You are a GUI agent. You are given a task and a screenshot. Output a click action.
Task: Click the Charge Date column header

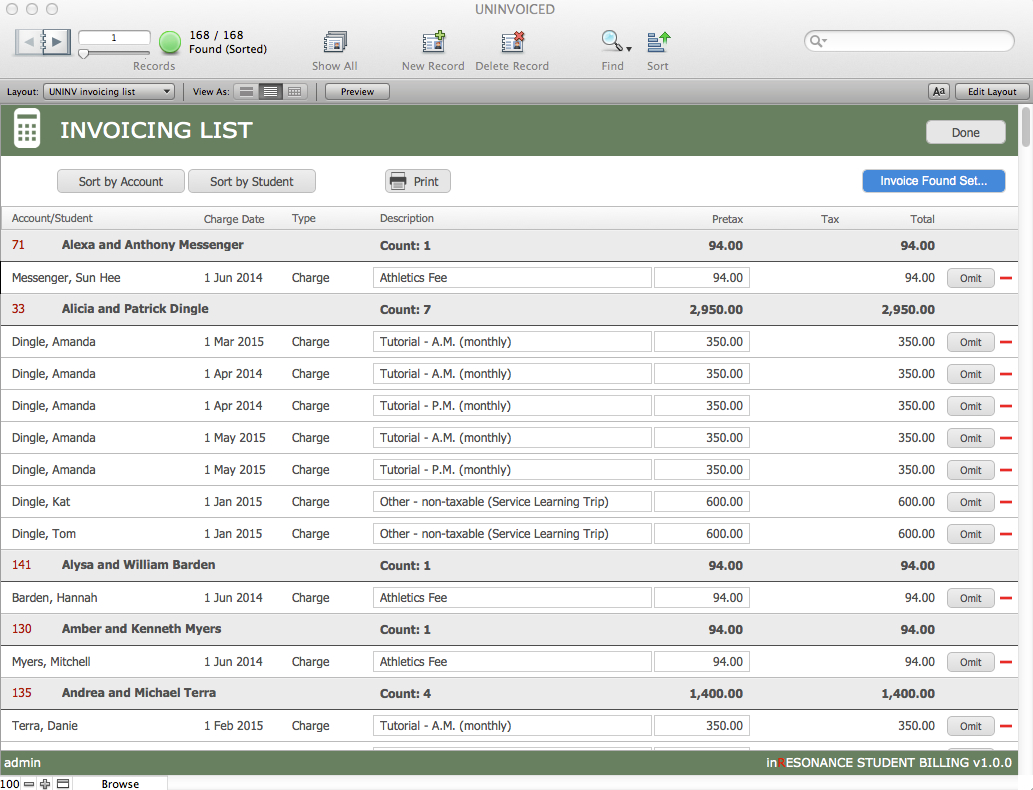click(234, 219)
